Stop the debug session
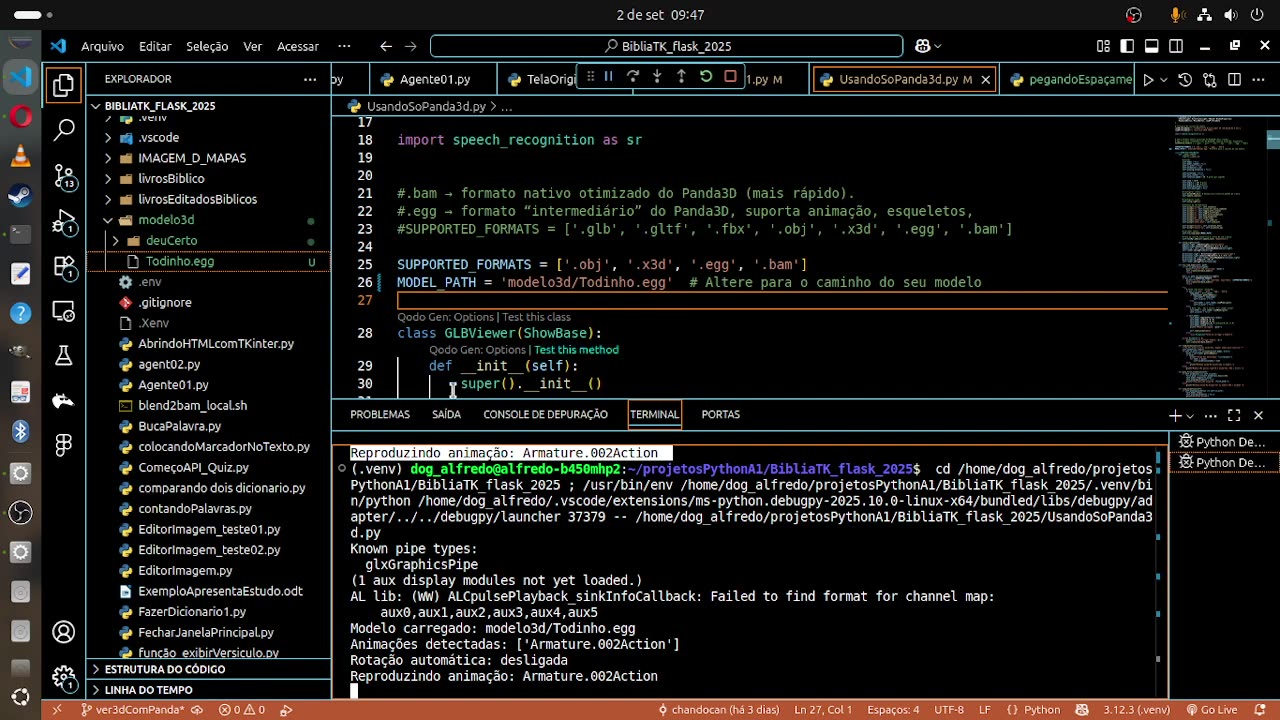 point(730,77)
